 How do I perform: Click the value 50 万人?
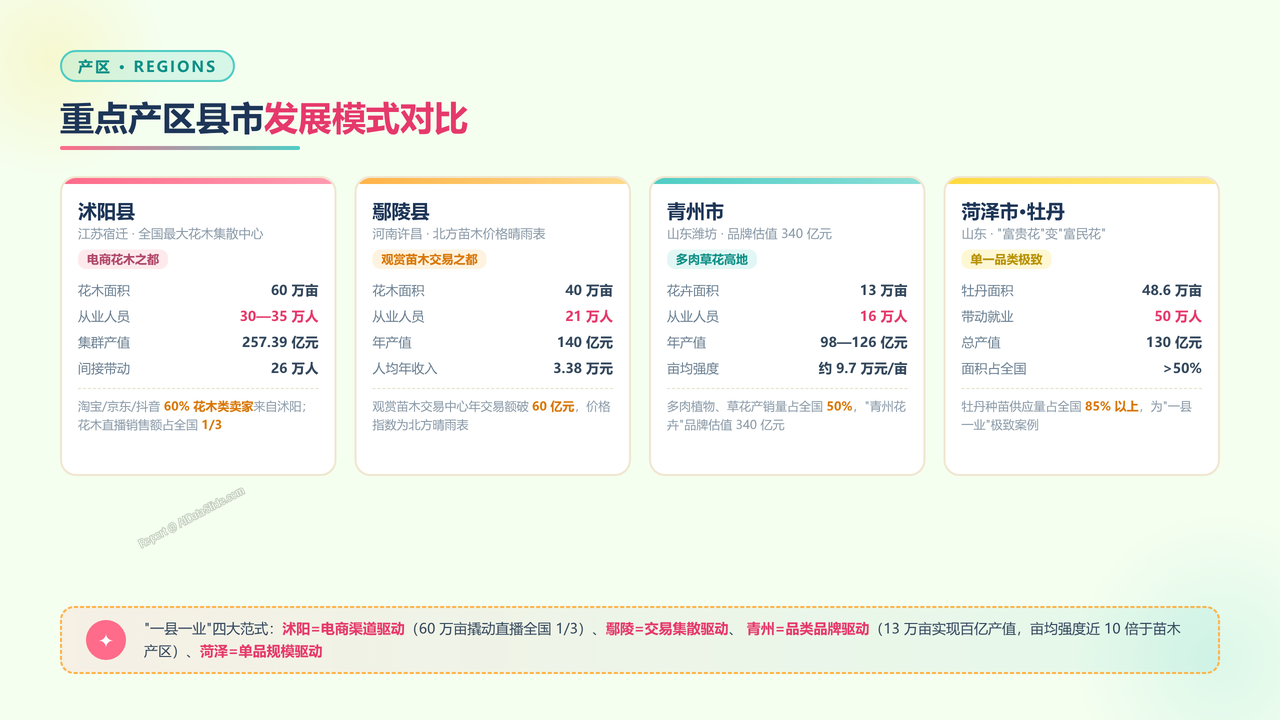click(1178, 316)
